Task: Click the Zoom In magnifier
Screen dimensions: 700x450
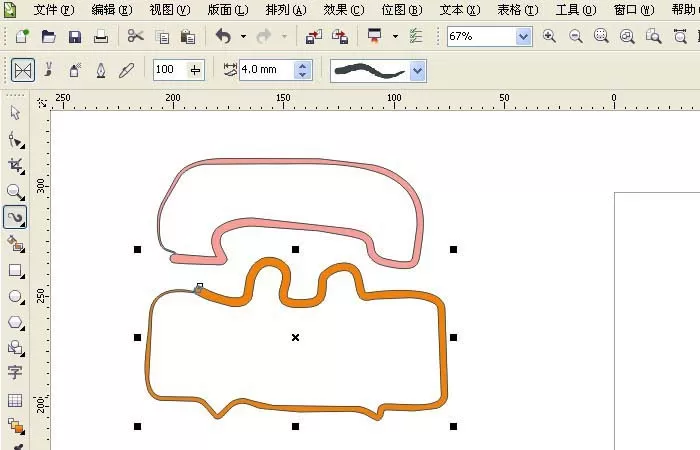Action: click(549, 36)
